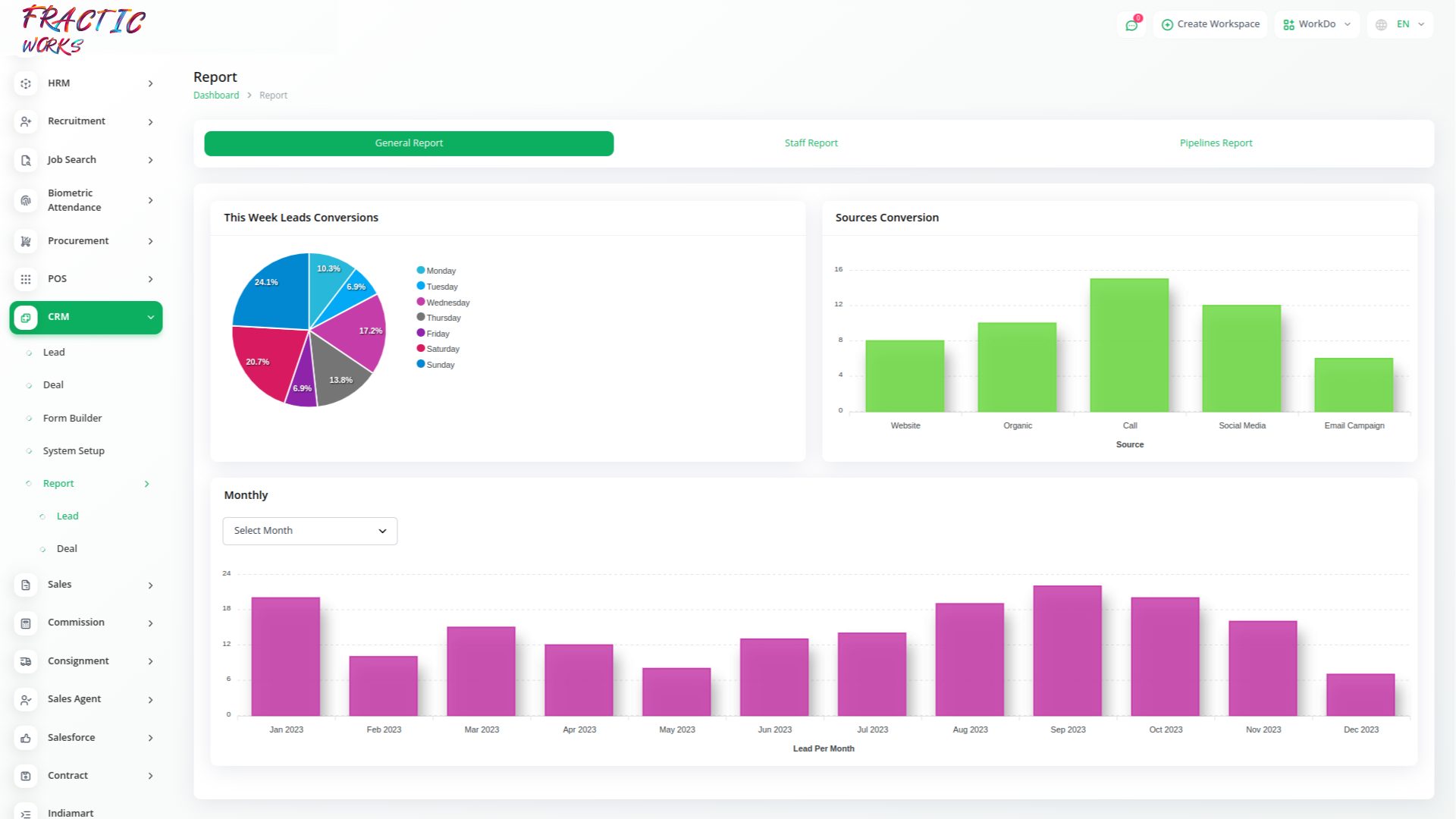Toggle Monday series in pie legend
The height and width of the screenshot is (819, 1456).
coord(441,271)
